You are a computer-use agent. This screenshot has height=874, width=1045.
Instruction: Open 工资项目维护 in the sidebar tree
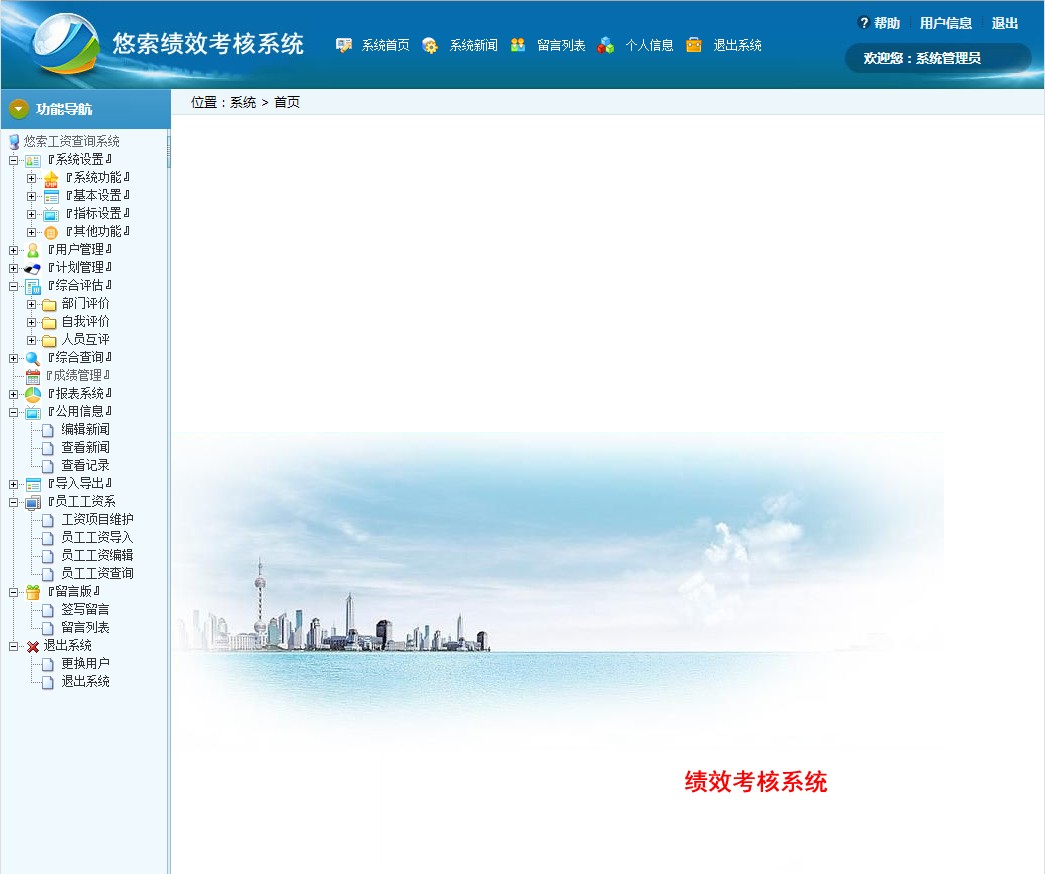[97, 519]
